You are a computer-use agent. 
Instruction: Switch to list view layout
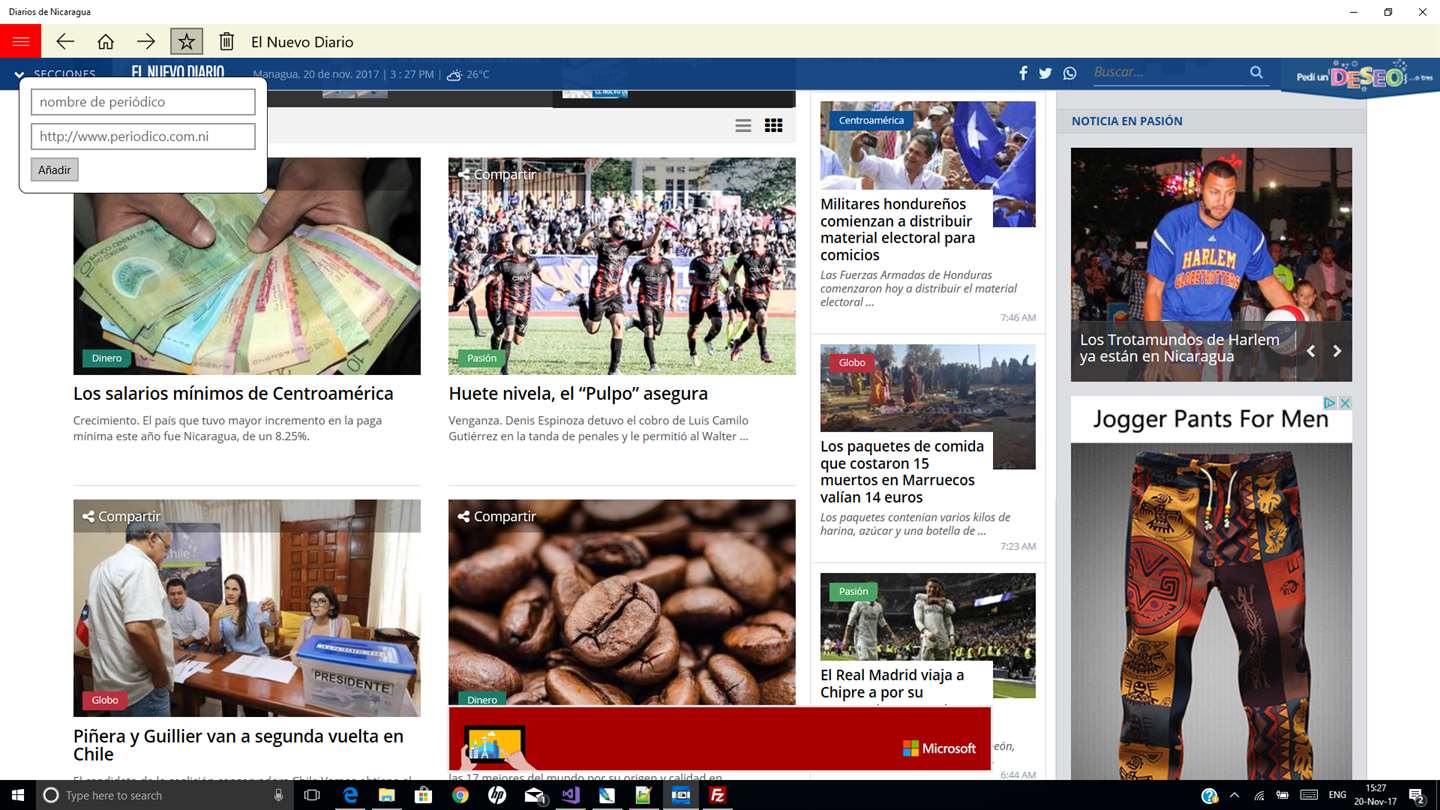[x=743, y=125]
